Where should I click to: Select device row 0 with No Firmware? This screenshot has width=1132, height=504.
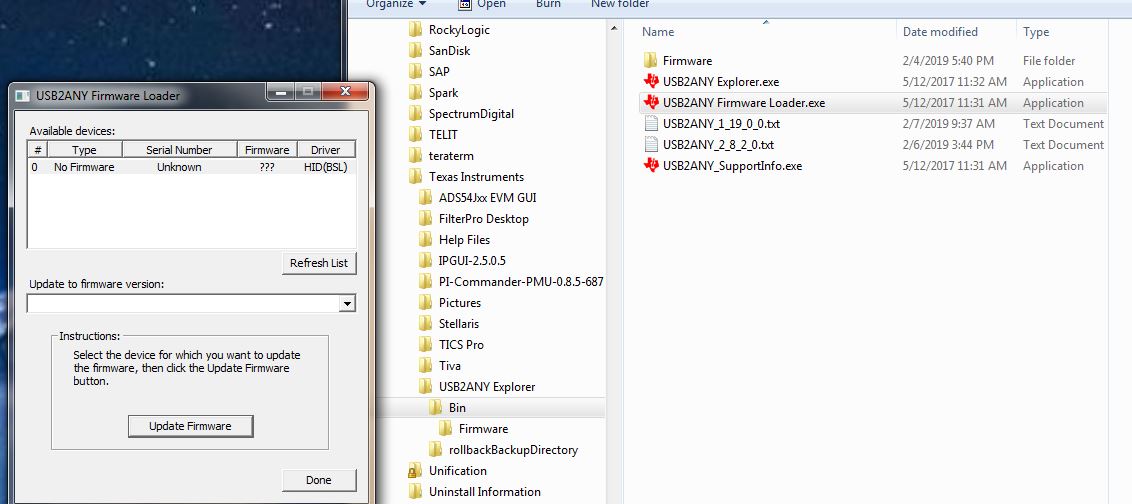(191, 167)
